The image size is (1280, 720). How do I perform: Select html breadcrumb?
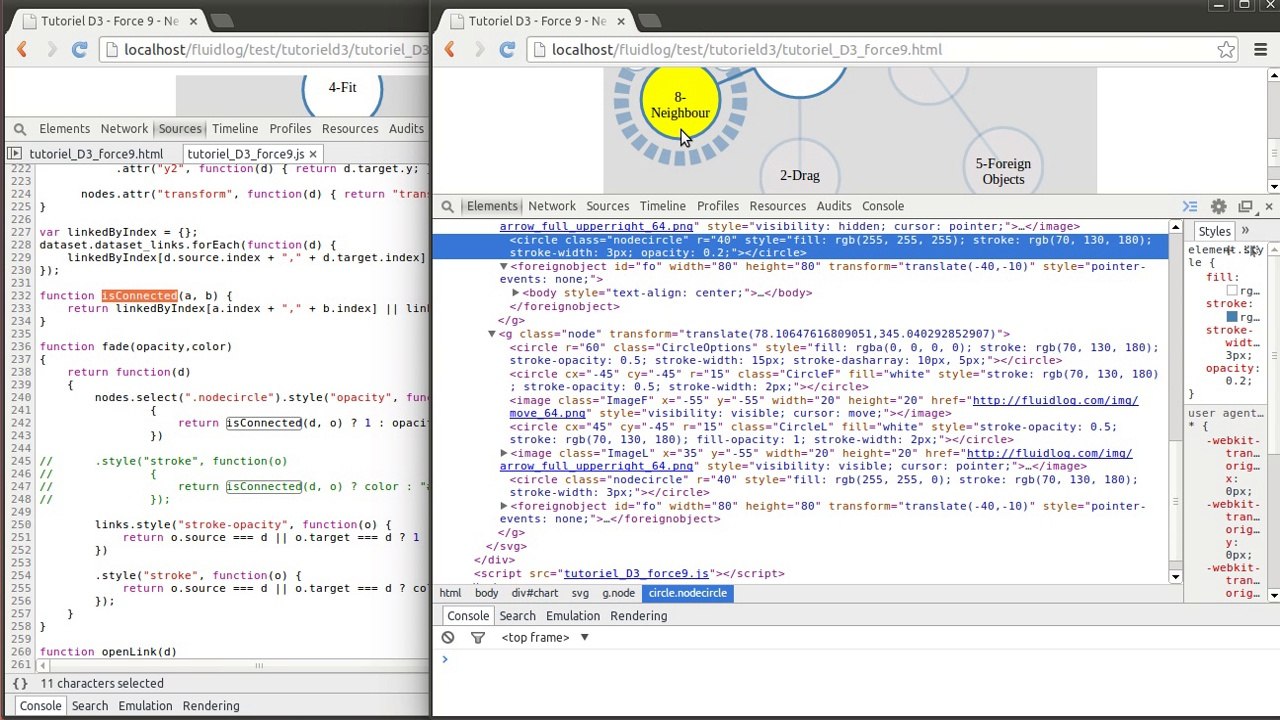pos(450,593)
